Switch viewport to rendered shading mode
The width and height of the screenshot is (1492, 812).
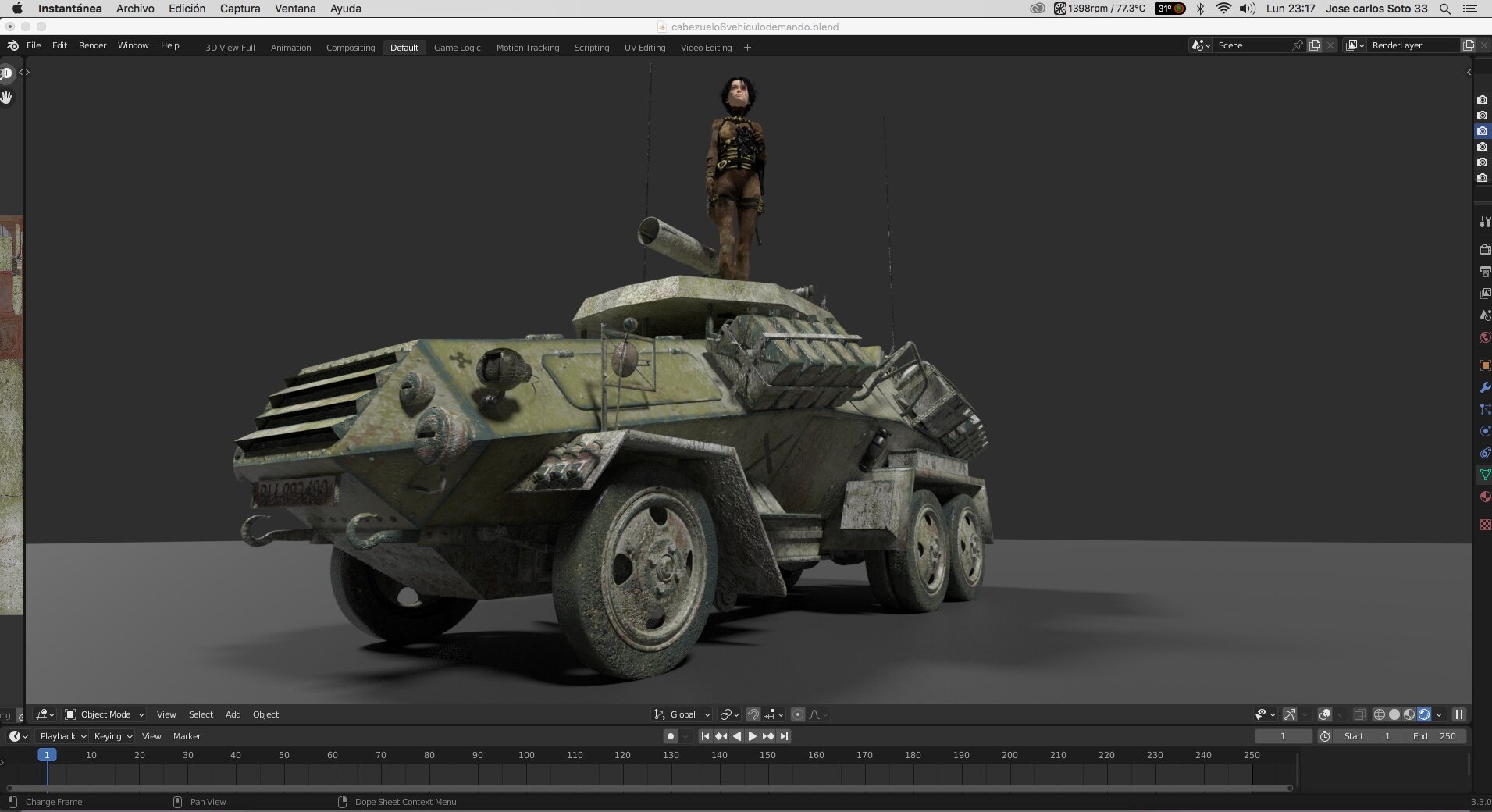pyautogui.click(x=1424, y=714)
